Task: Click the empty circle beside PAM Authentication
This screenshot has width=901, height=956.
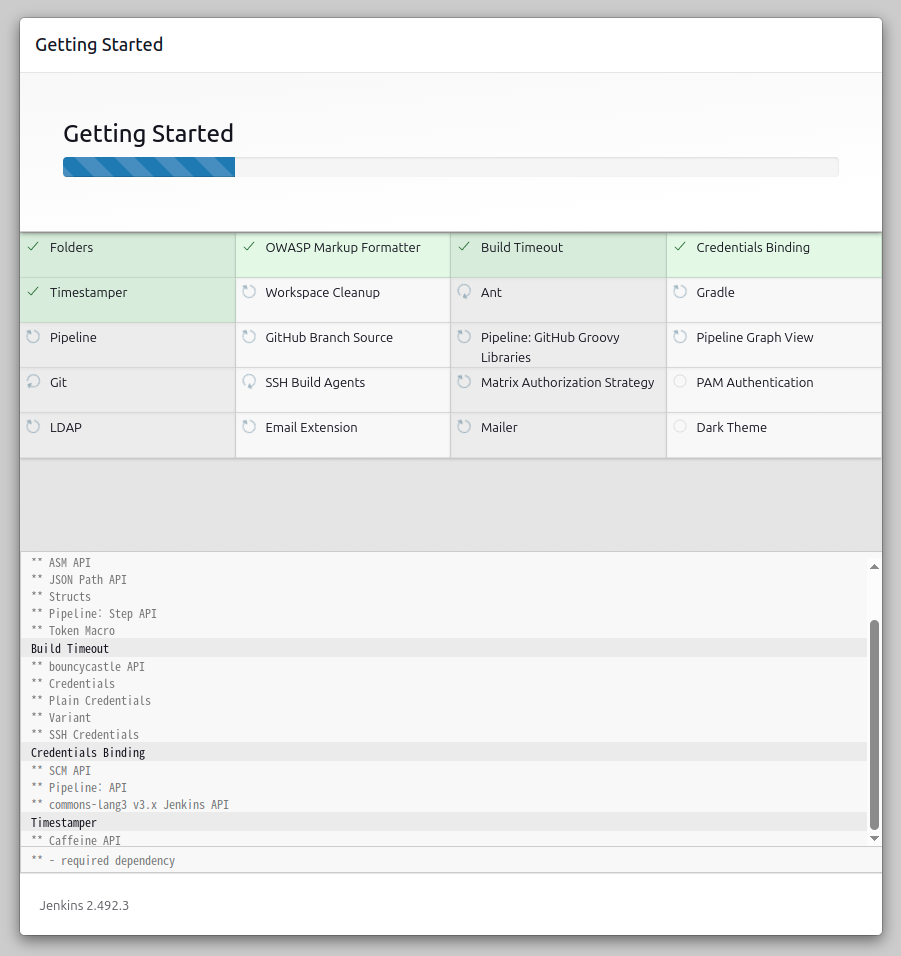Action: click(x=680, y=382)
